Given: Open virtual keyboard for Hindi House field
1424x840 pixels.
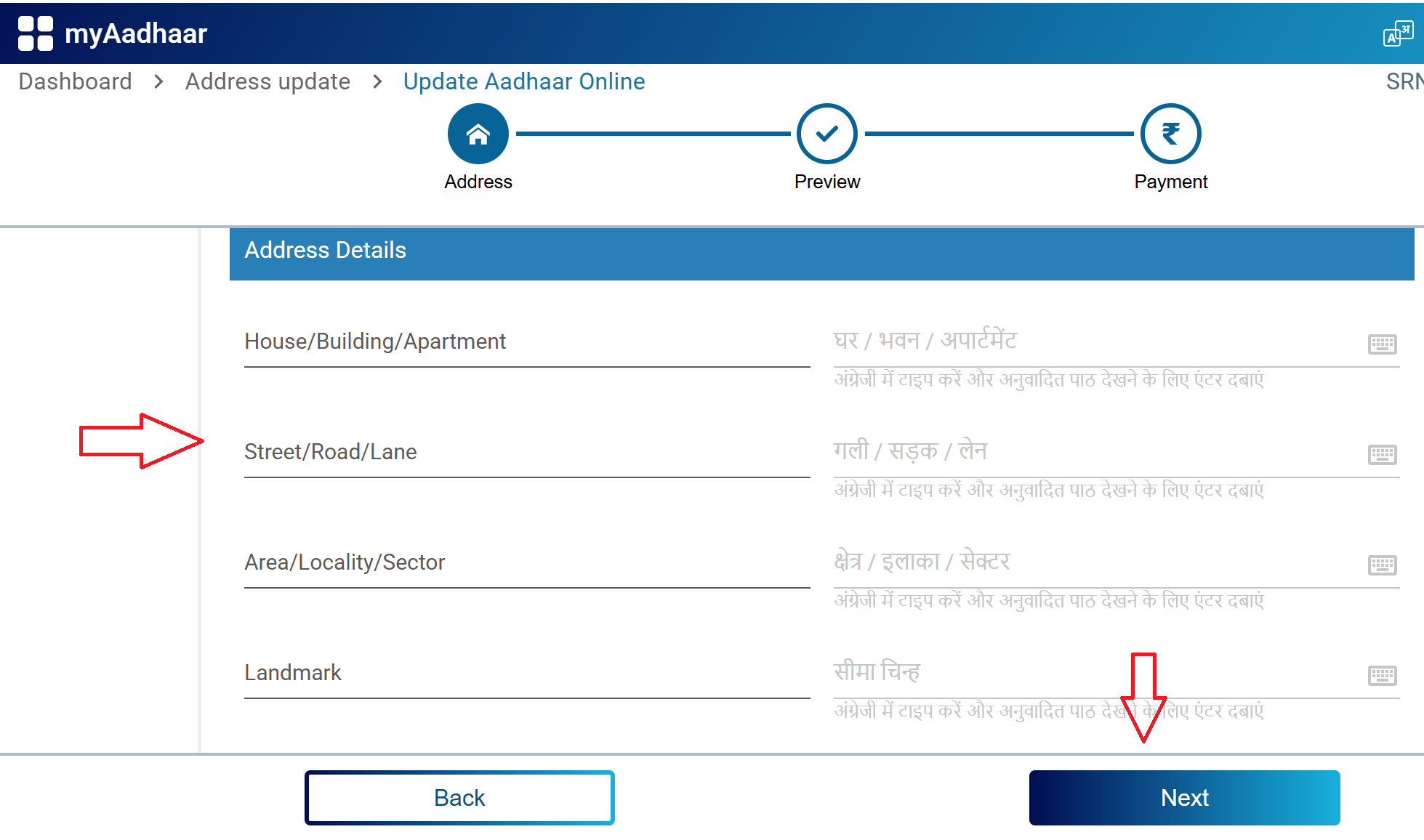Looking at the screenshot, I should pos(1382,344).
